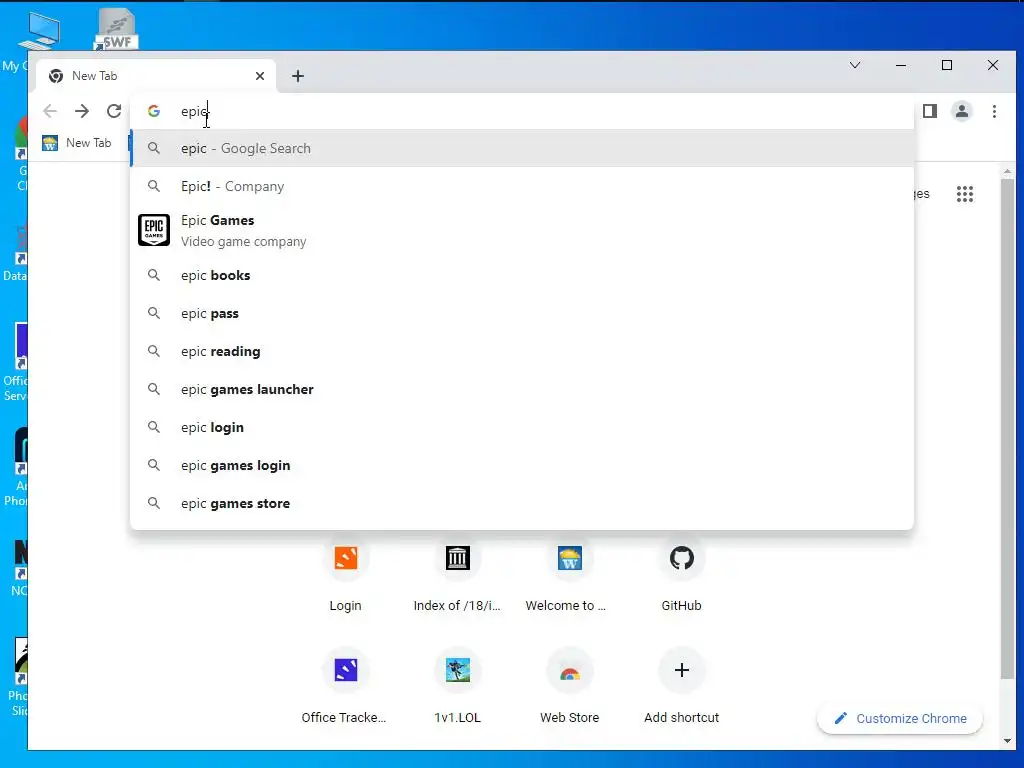
Task: Open the Google apps grid icon
Action: tap(965, 194)
